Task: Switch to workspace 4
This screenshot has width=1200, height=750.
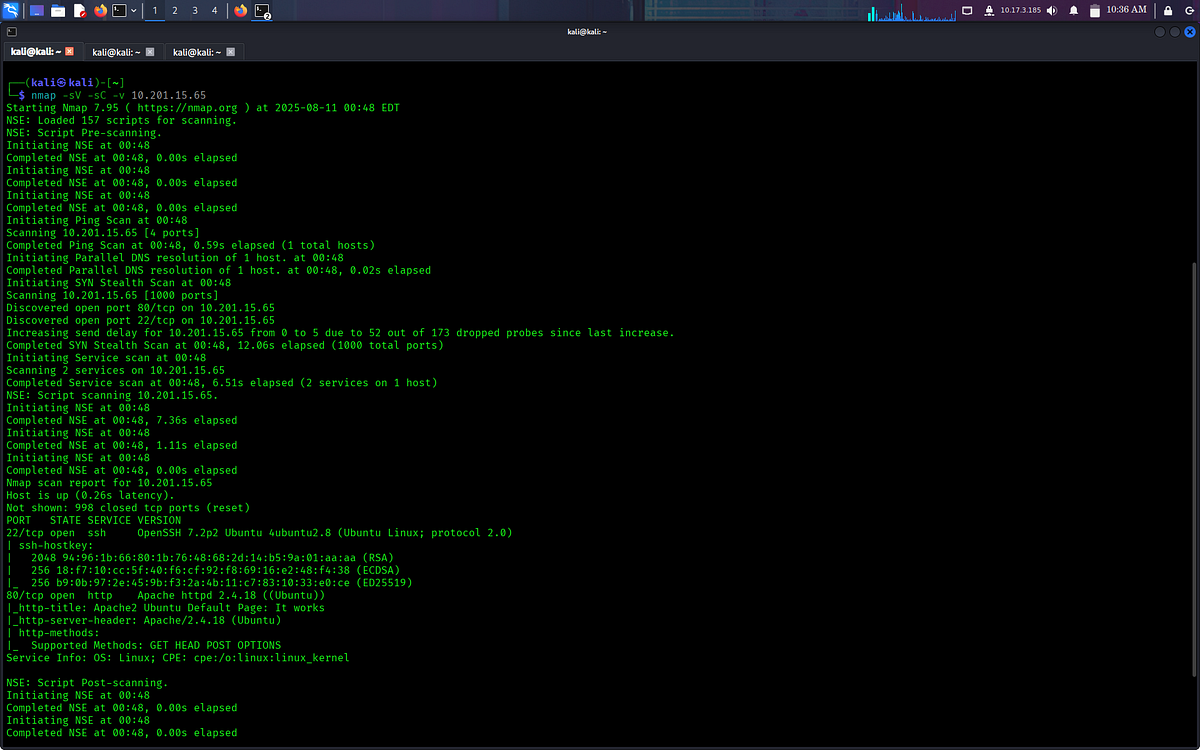Action: (x=214, y=11)
